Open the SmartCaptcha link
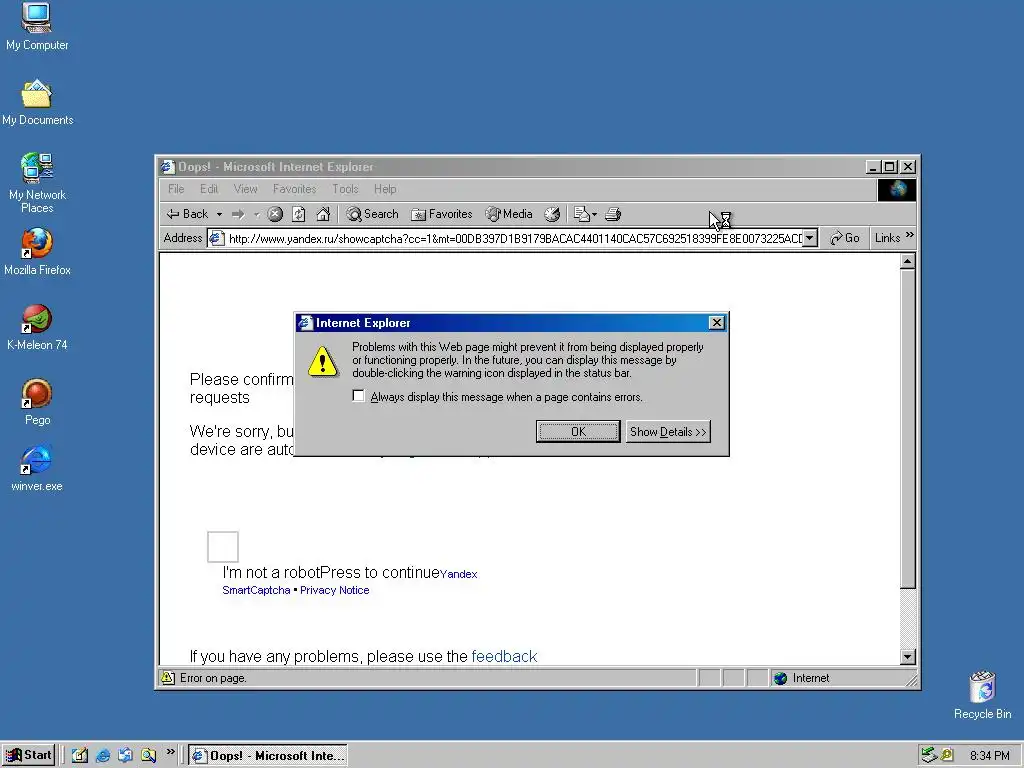This screenshot has height=768, width=1024. (256, 590)
